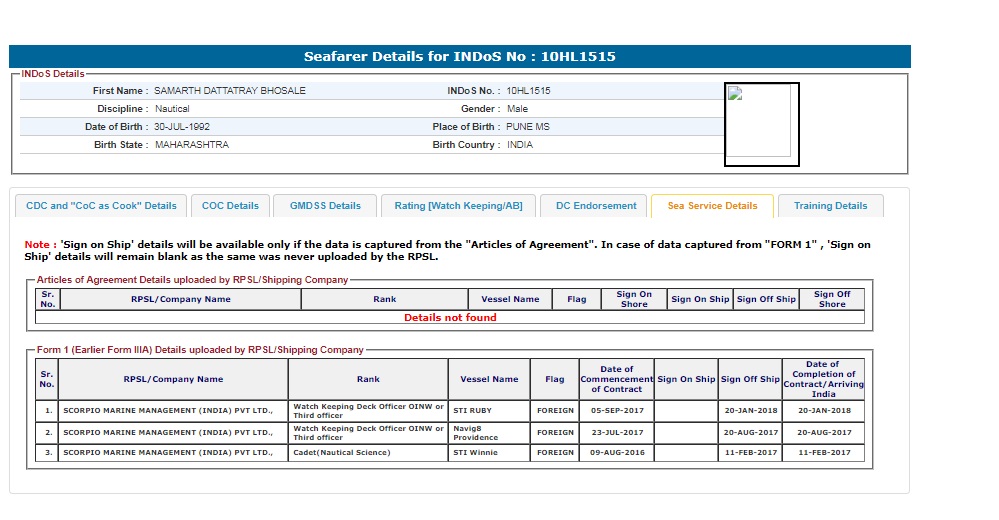Click the INDoS No. value 10HL1515
Screen dimensions: 999x520
coord(528,91)
